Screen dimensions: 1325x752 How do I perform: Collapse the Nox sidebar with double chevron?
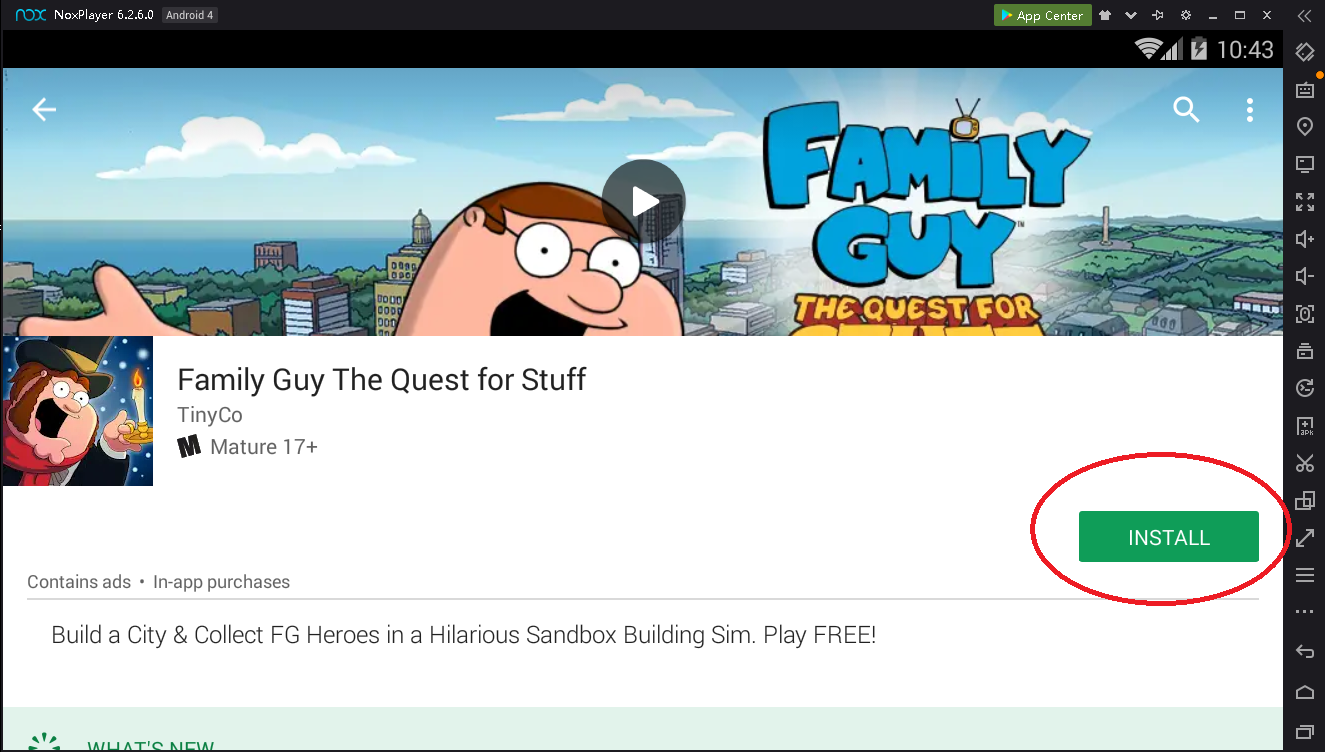(x=1304, y=15)
